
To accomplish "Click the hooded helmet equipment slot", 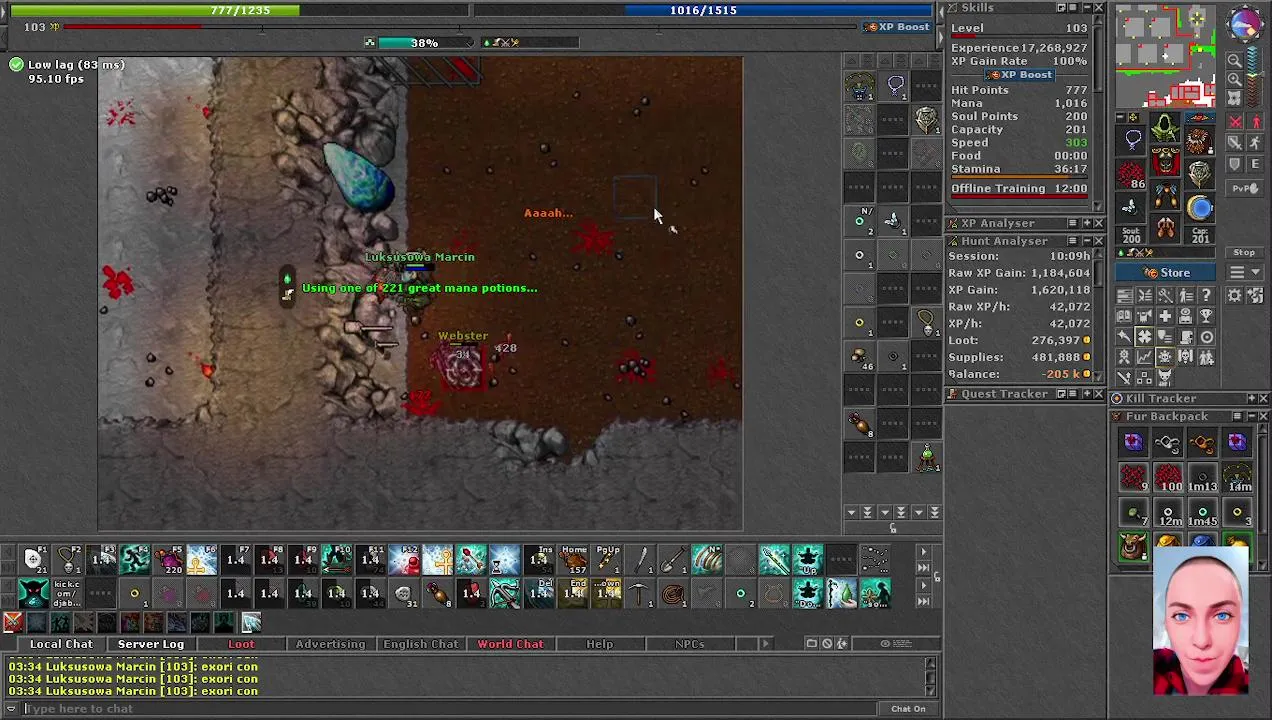I will click(1165, 127).
